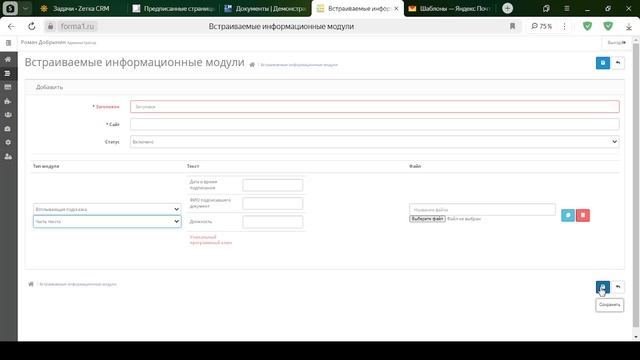
Task: Click the Сайт input field
Action: tap(375, 124)
